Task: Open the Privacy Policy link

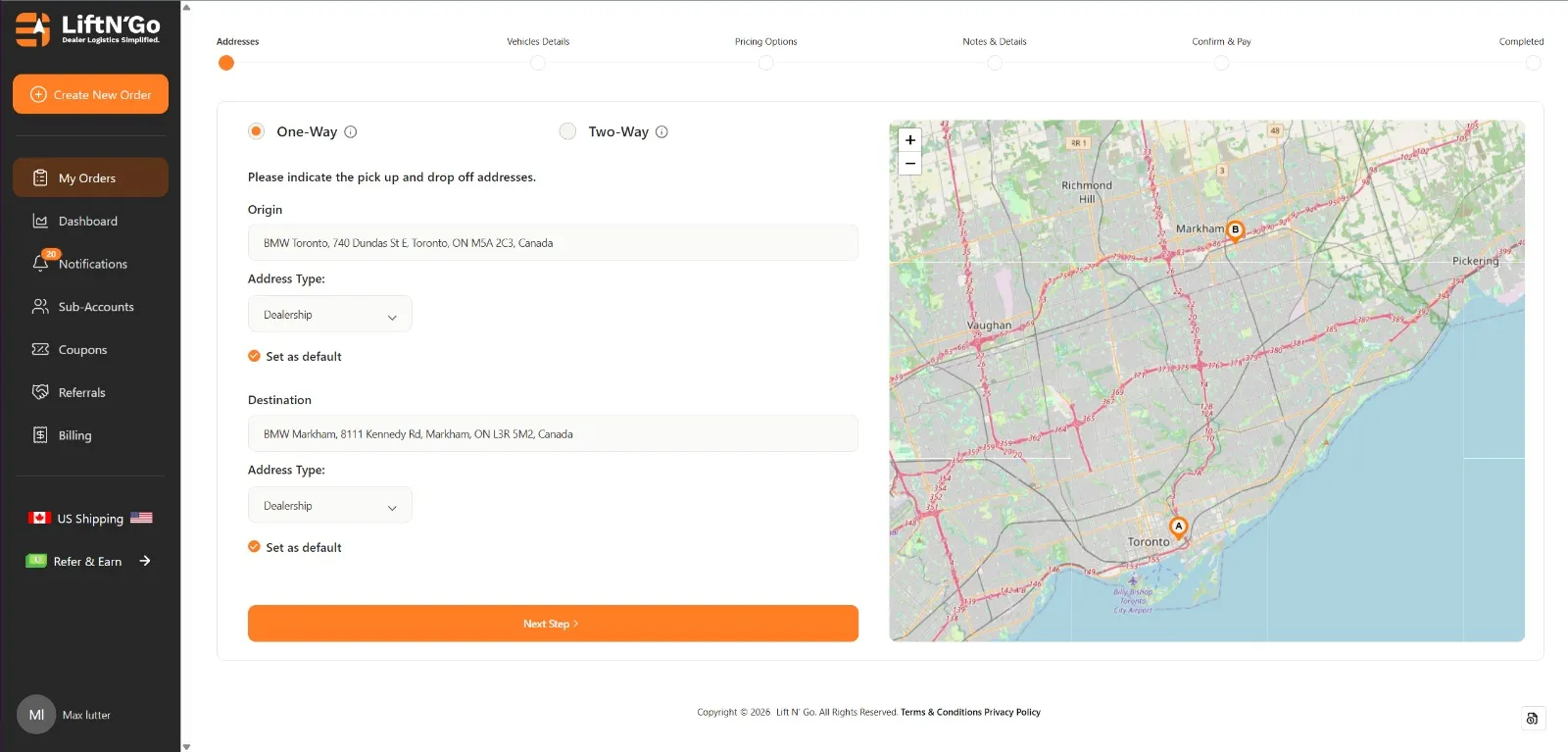Action: [1012, 713]
